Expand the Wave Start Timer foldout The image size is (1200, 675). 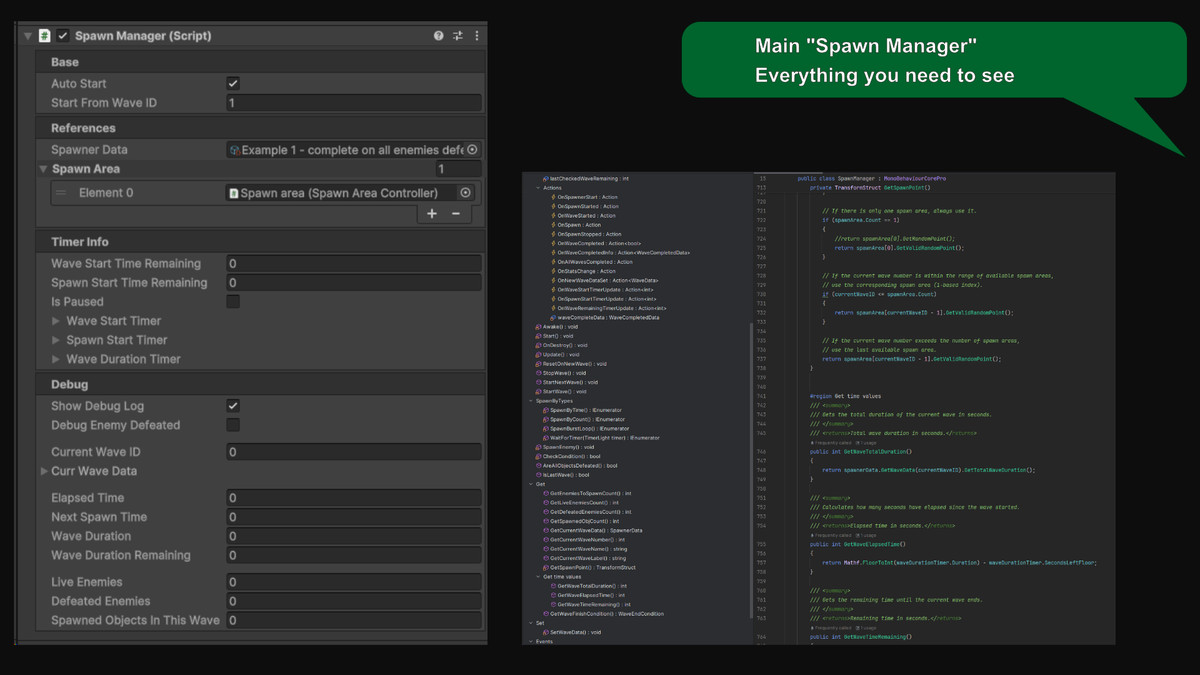coord(56,321)
